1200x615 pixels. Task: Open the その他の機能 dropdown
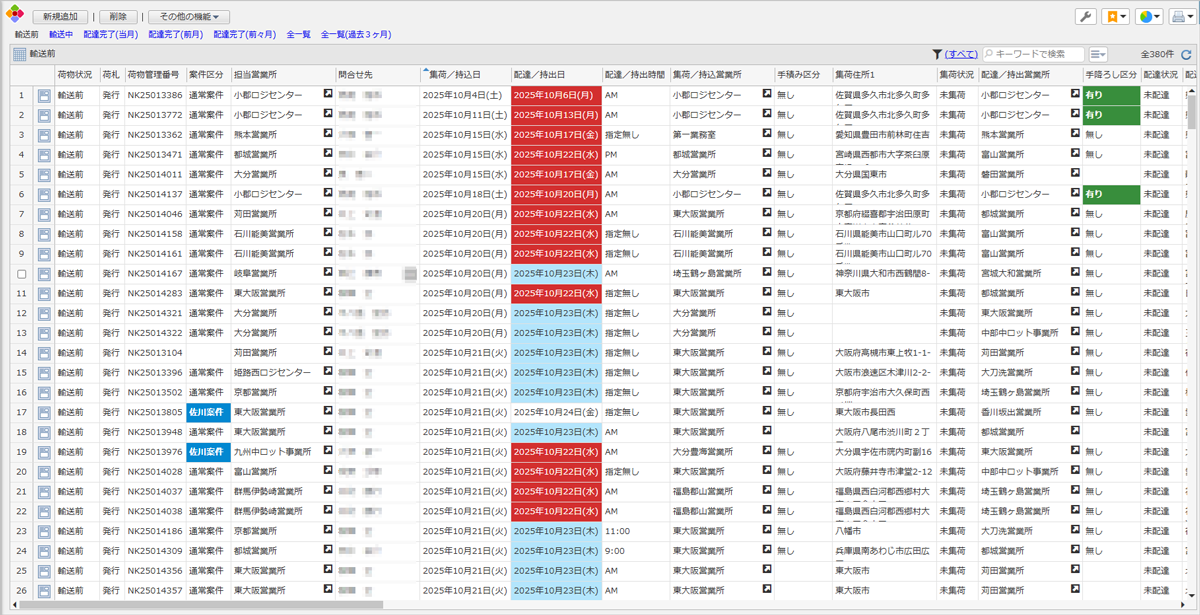(189, 17)
